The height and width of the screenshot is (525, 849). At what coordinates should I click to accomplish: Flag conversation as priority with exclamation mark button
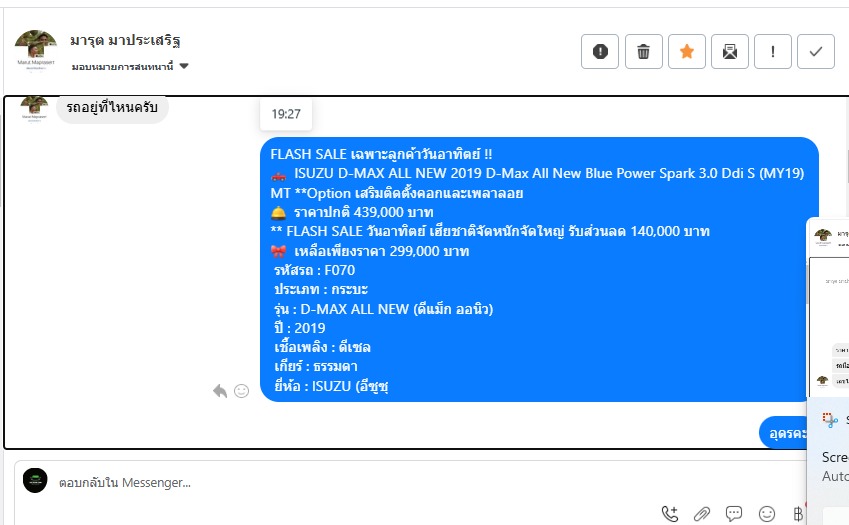point(773,51)
